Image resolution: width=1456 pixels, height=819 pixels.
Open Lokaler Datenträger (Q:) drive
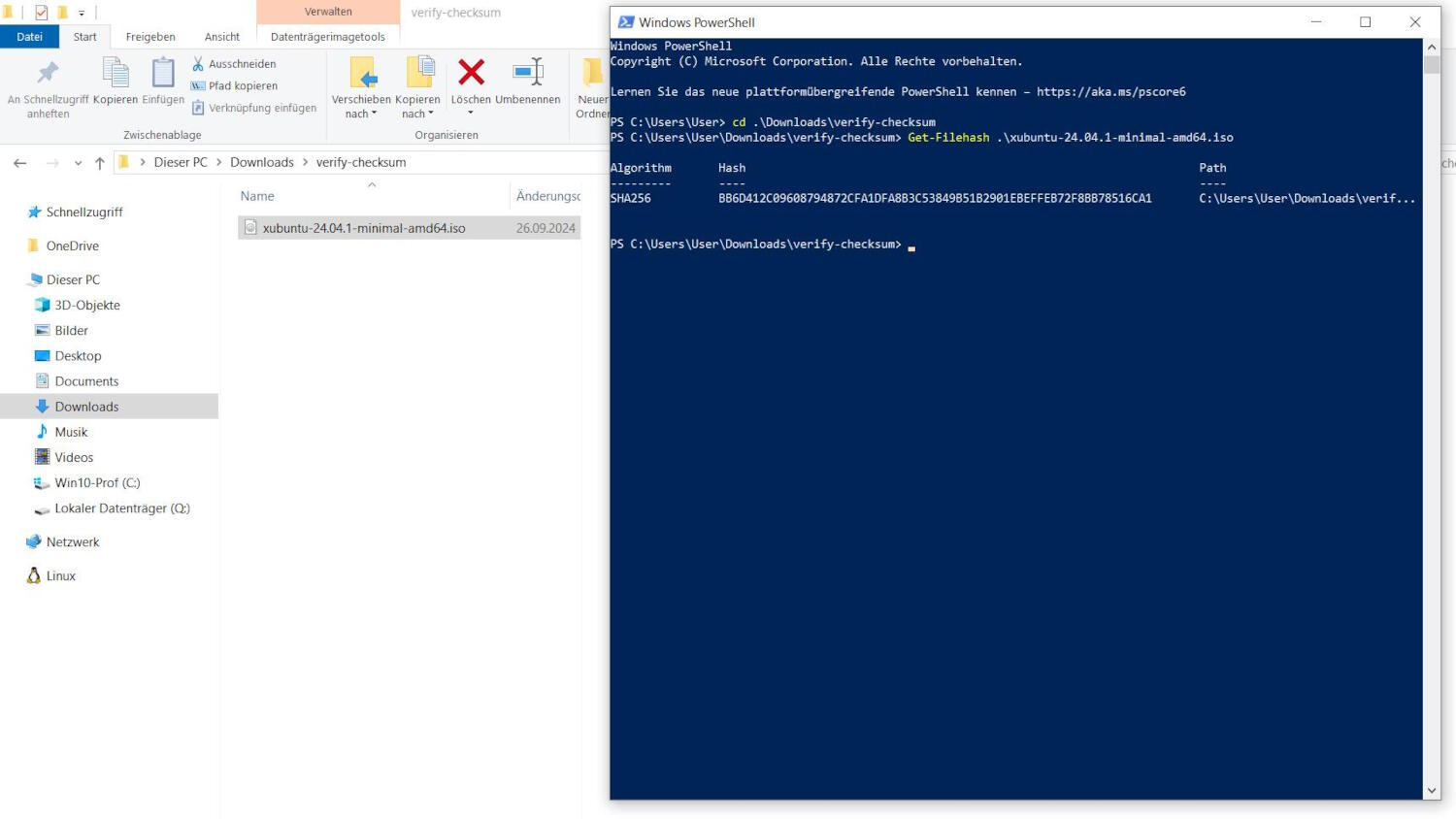[x=122, y=508]
